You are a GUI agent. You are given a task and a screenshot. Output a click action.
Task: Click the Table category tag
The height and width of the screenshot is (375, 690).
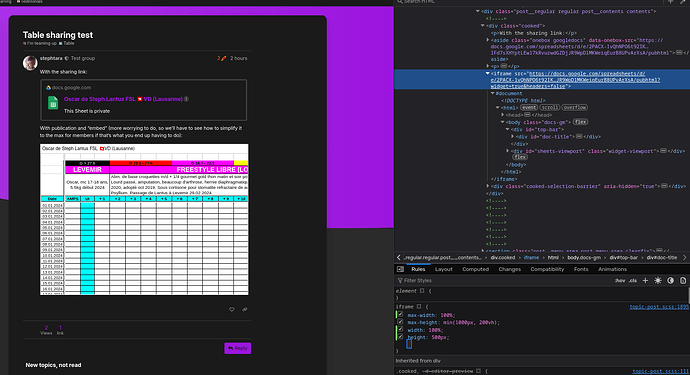click(x=66, y=44)
